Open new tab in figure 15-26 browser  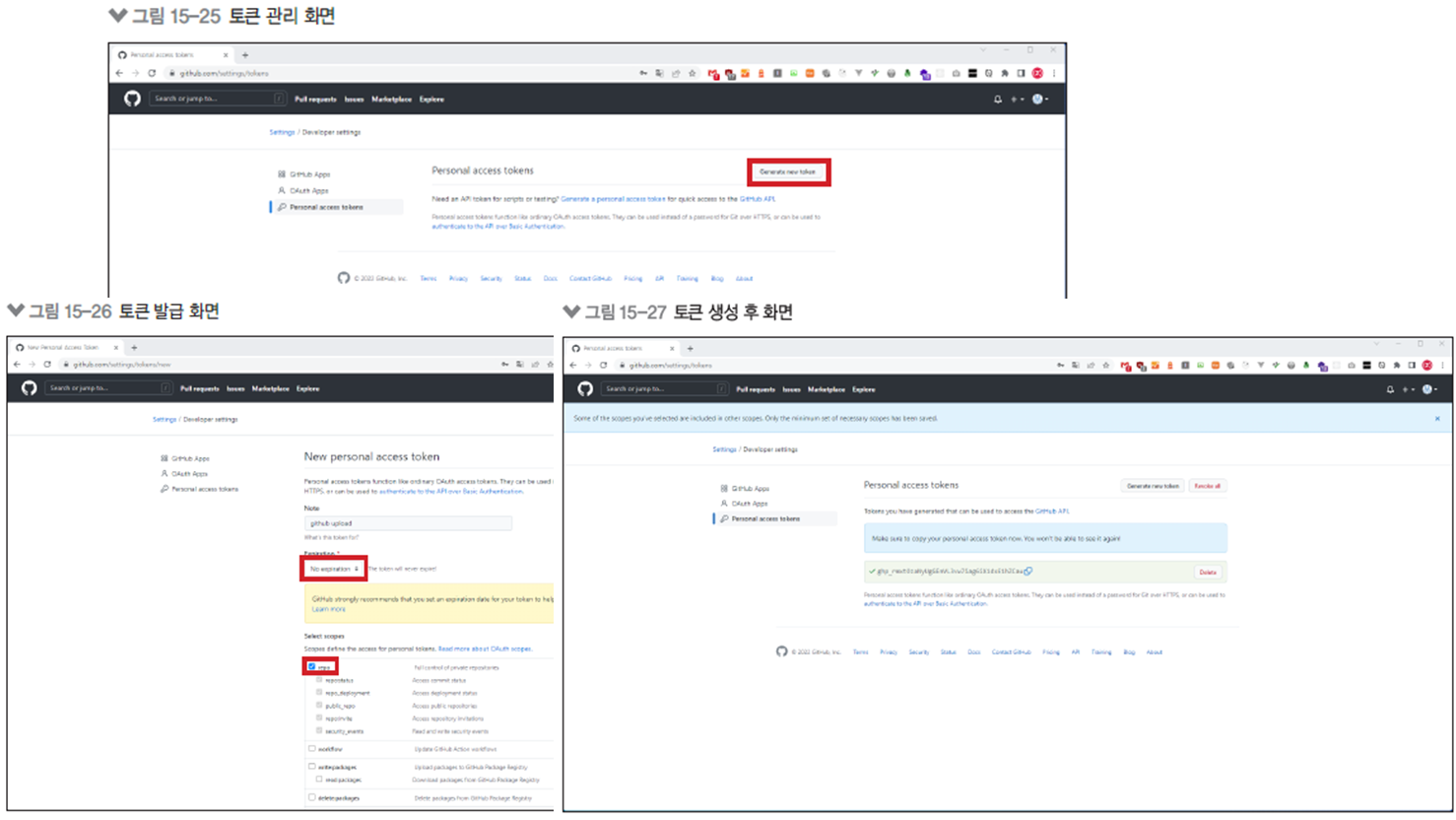point(134,347)
